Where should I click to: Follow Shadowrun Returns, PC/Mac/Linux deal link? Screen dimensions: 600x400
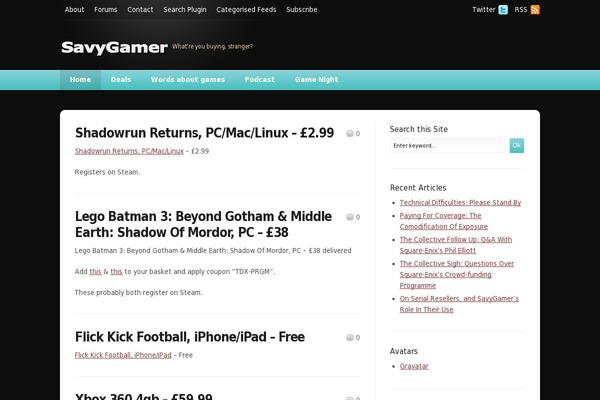click(129, 151)
